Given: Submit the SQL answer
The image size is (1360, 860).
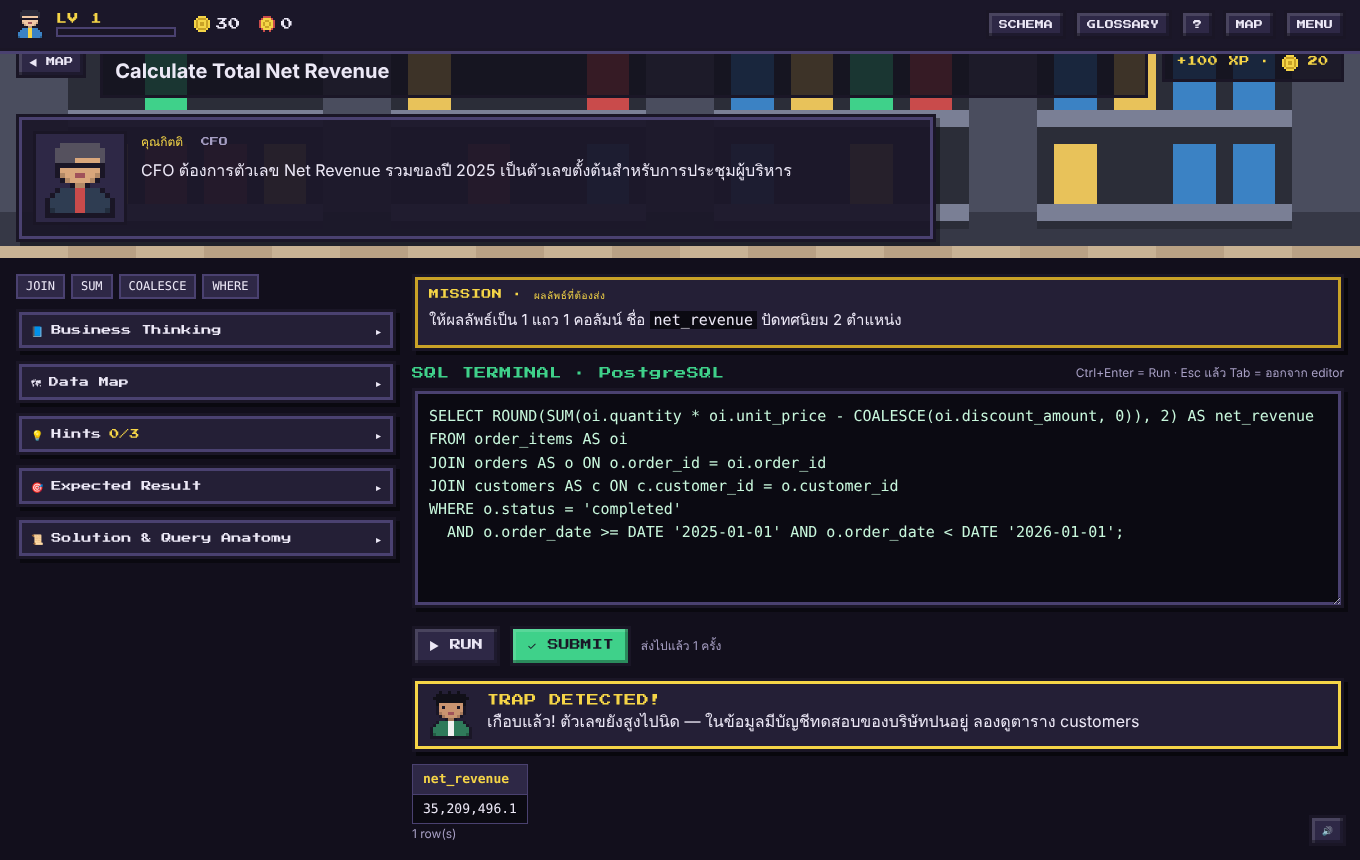Looking at the screenshot, I should point(570,645).
